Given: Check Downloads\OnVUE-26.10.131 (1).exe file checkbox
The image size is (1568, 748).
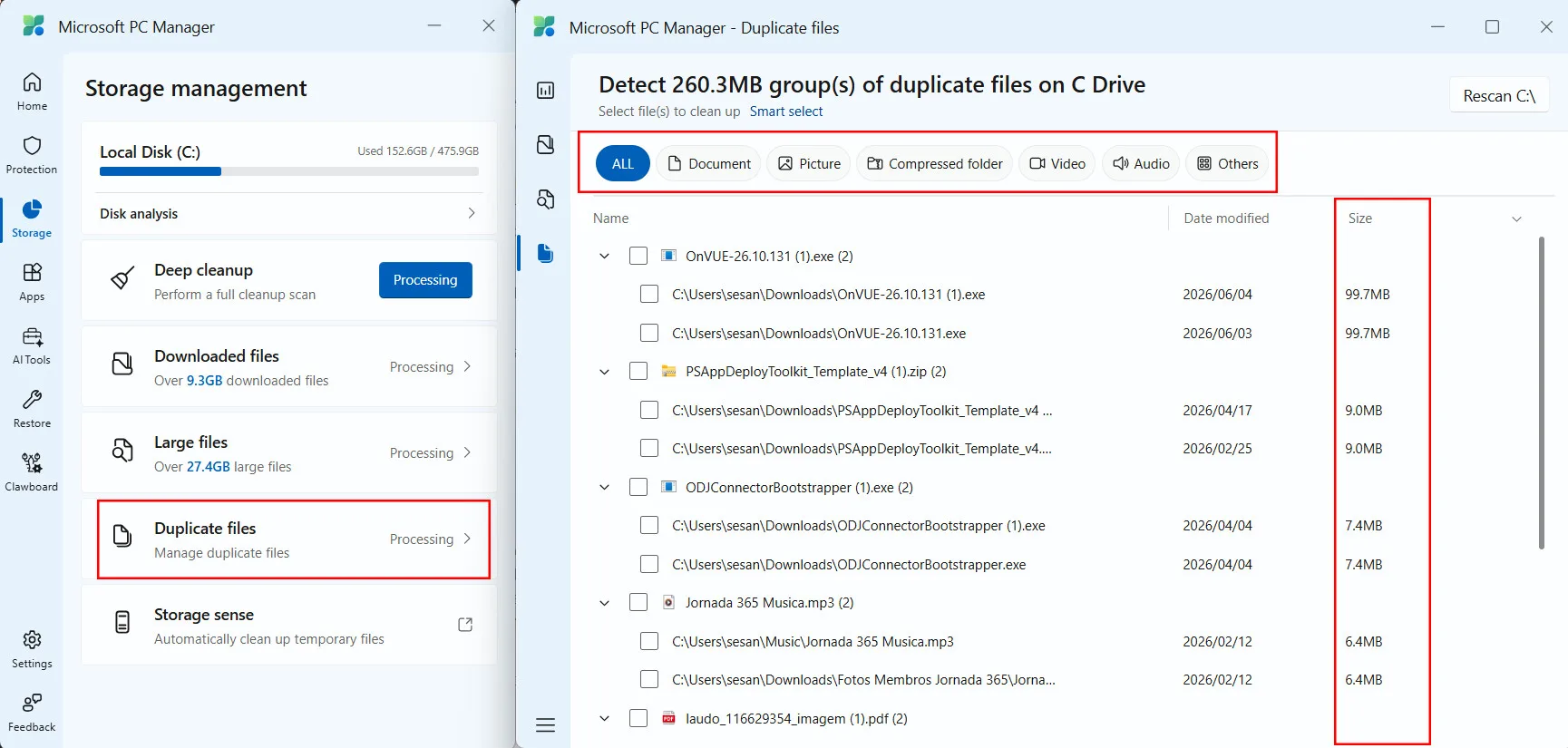Looking at the screenshot, I should click(649, 294).
